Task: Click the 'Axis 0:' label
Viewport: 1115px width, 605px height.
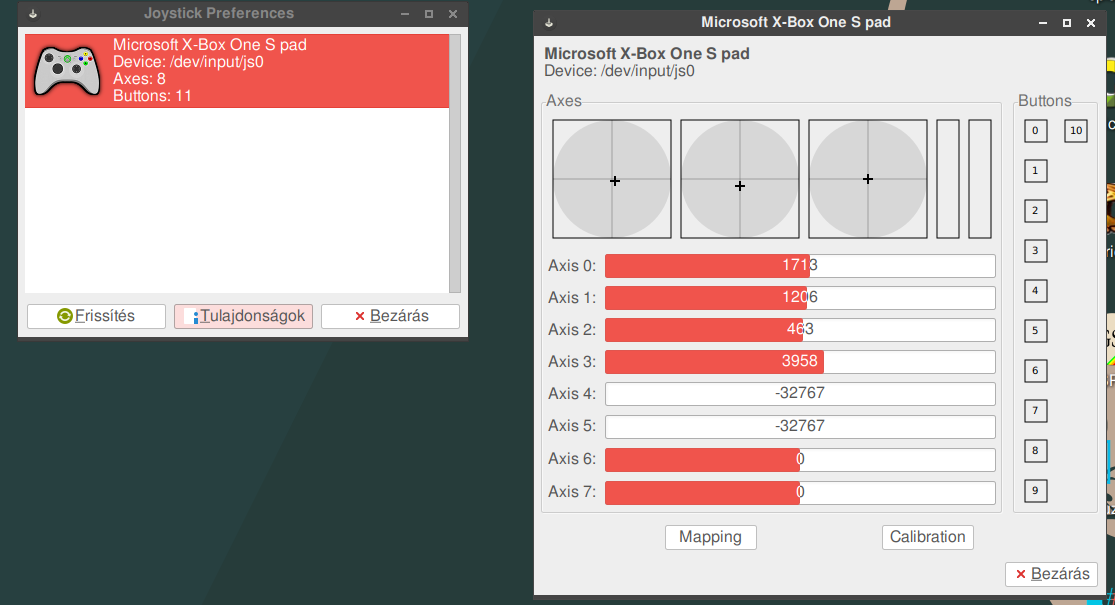Action: tap(572, 266)
